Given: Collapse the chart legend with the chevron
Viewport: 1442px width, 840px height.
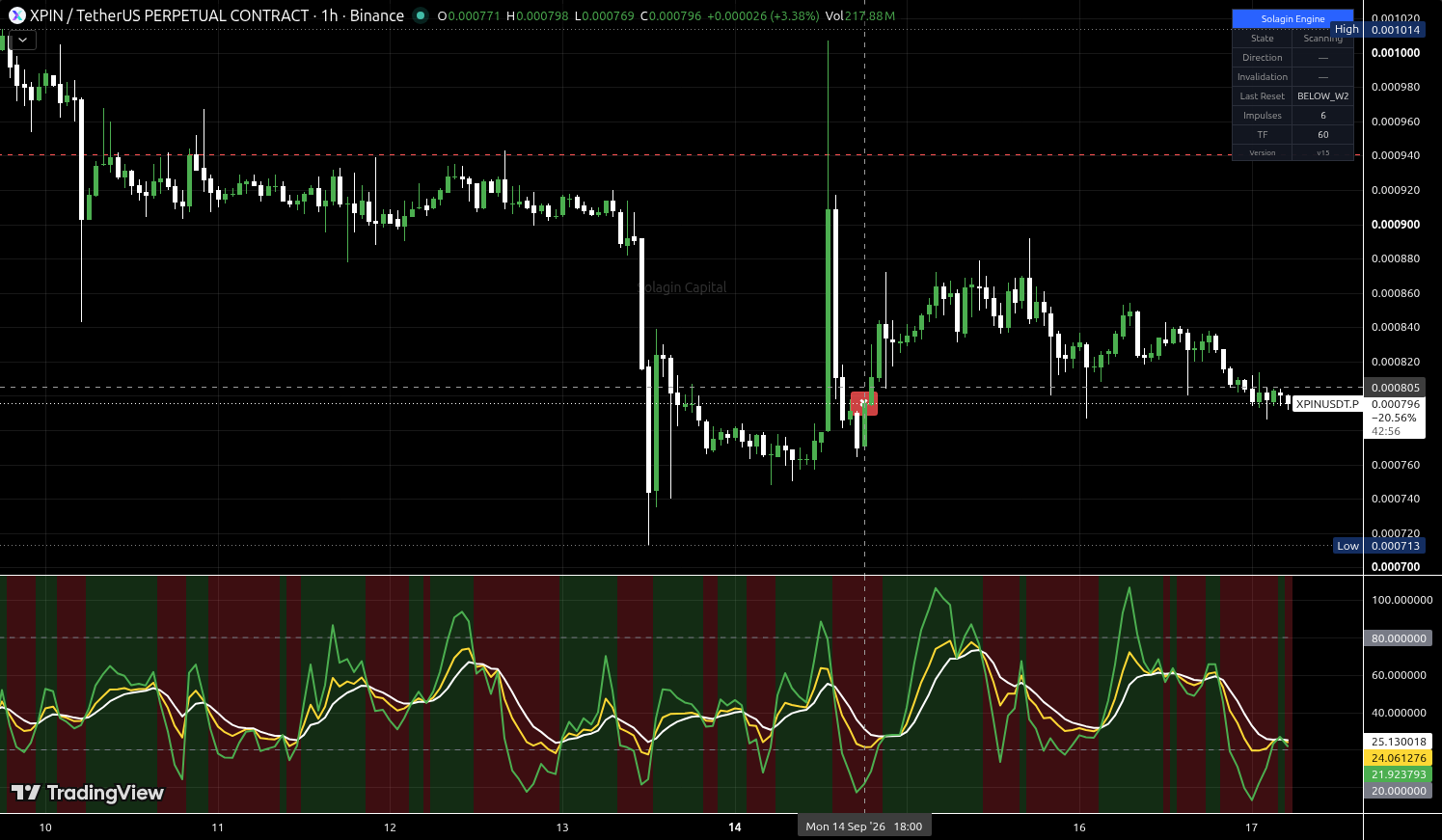Looking at the screenshot, I should coord(22,41).
